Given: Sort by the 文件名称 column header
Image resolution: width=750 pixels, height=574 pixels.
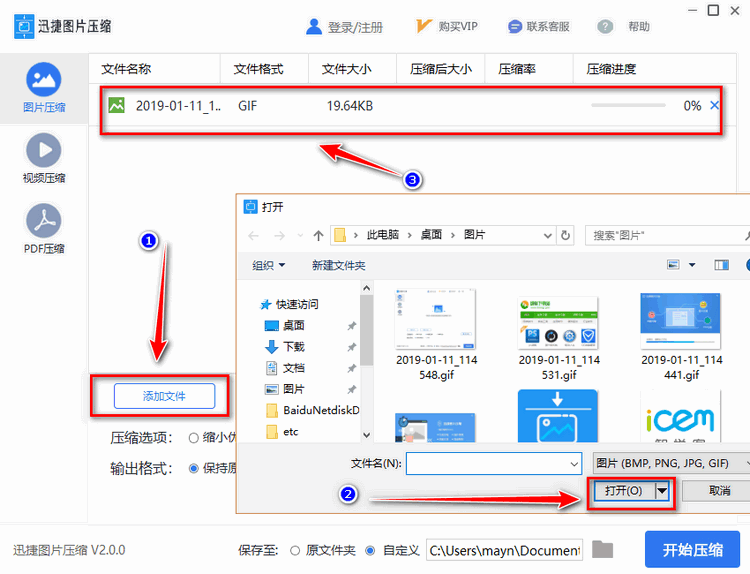Looking at the screenshot, I should click(154, 69).
